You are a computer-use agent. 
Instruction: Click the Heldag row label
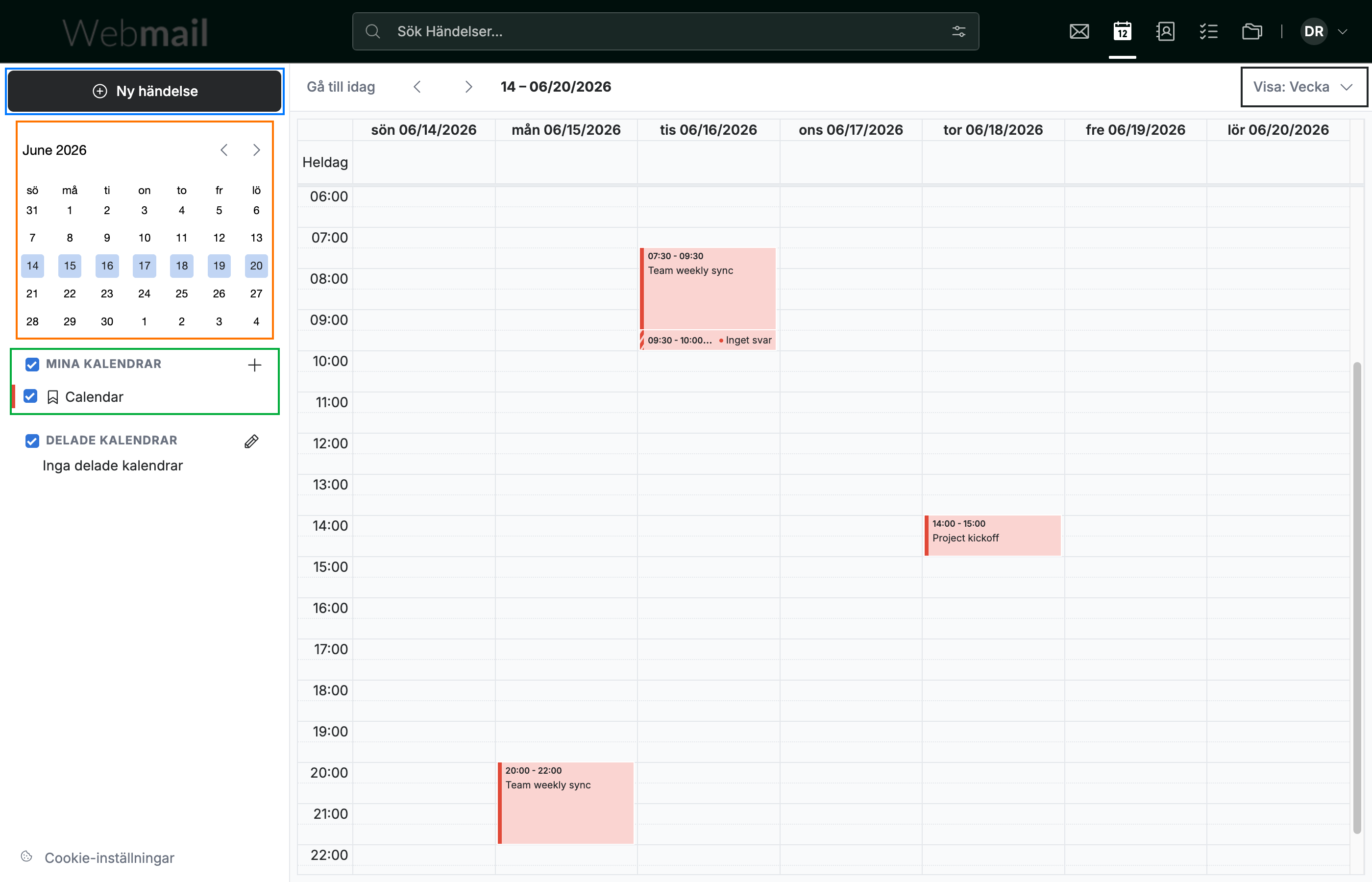click(x=325, y=163)
